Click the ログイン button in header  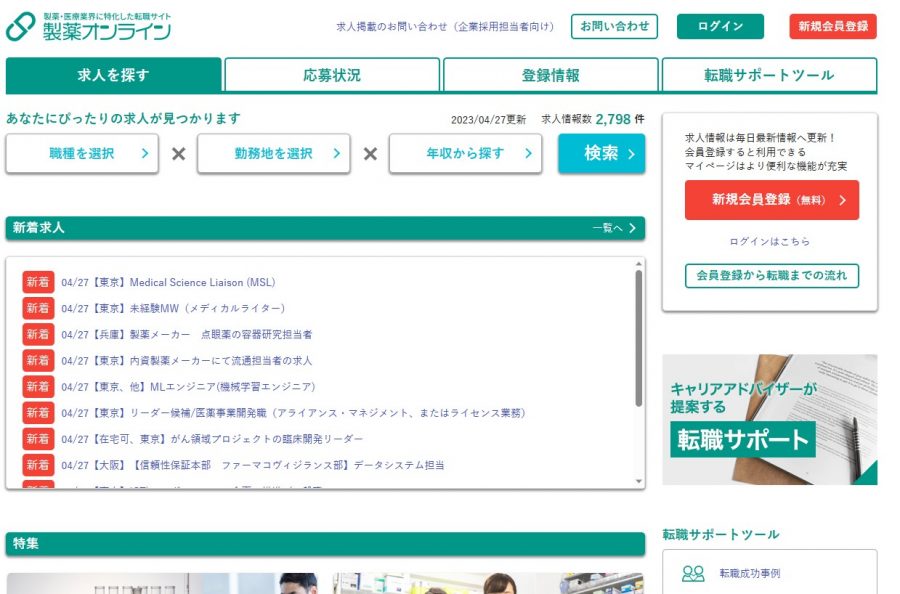720,27
